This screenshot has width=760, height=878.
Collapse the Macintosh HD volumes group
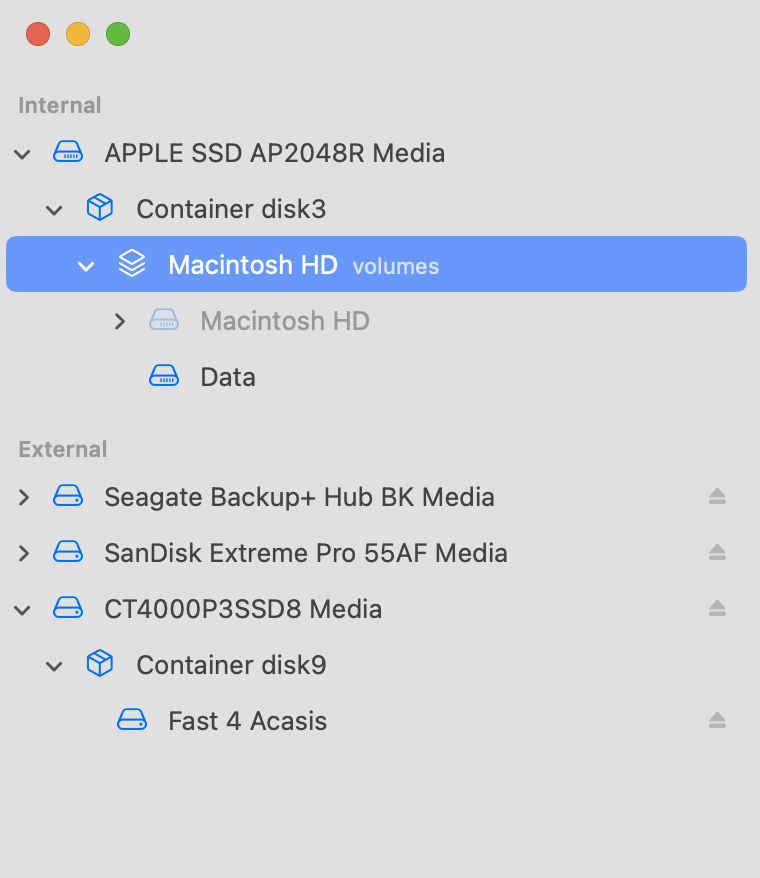pos(87,266)
